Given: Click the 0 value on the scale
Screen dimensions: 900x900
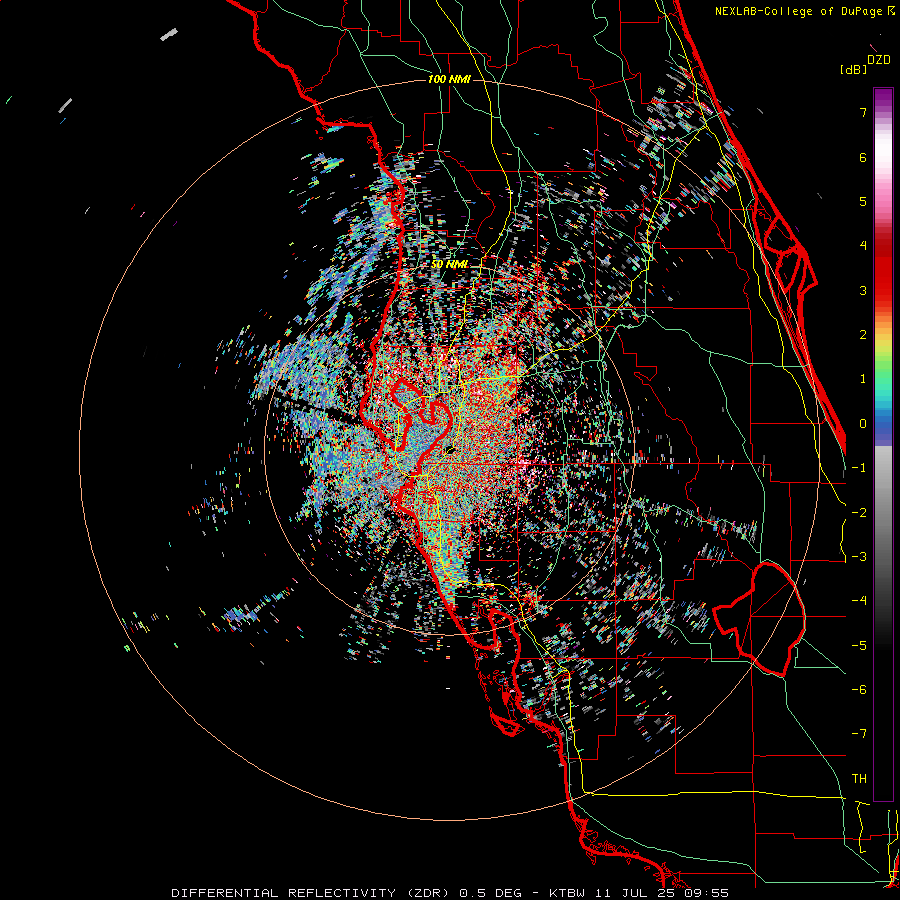Looking at the screenshot, I should [863, 424].
